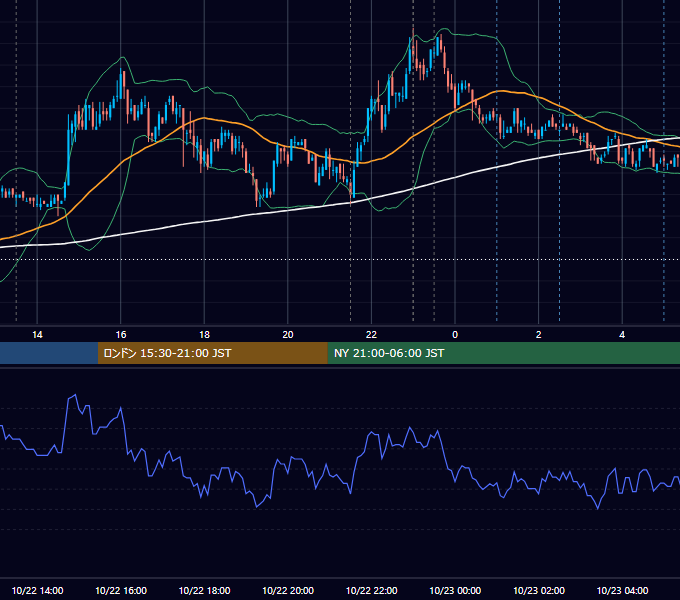The height and width of the screenshot is (600, 680).
Task: Click the hour label 2 on upper axis
Action: click(x=539, y=335)
